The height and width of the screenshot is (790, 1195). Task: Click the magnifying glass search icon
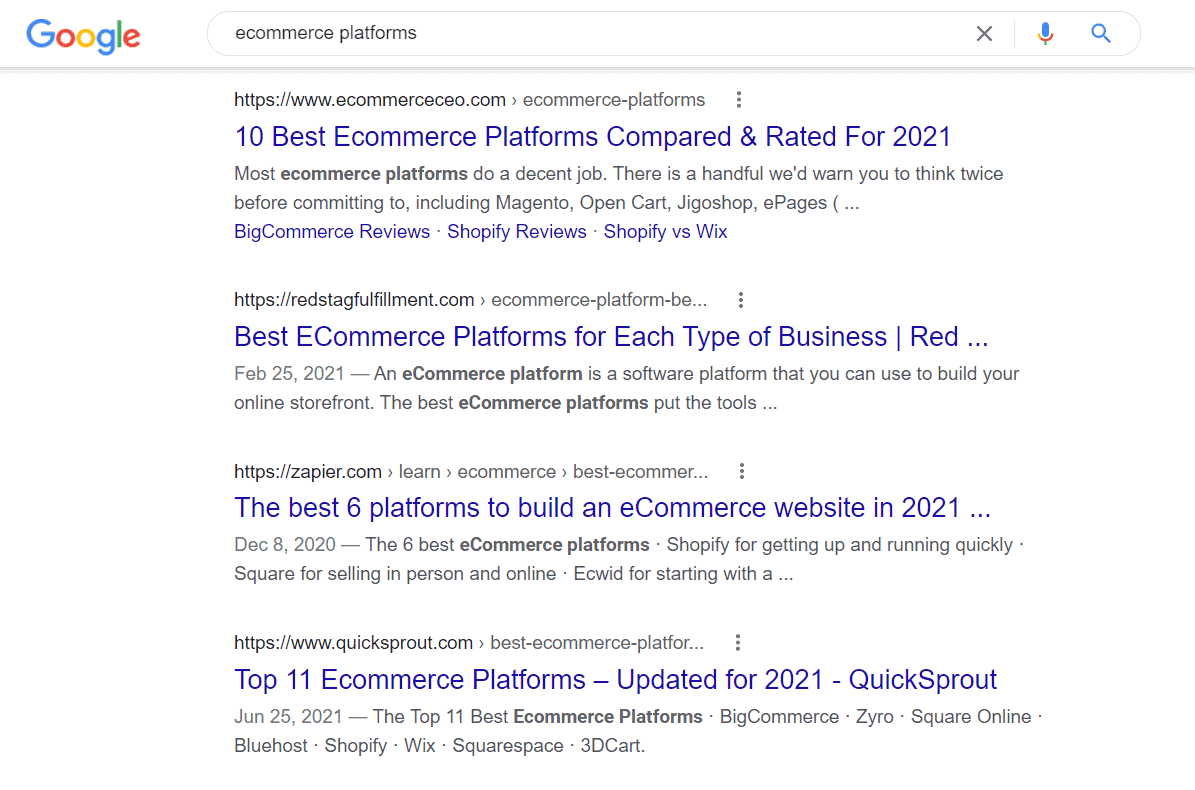[1100, 34]
